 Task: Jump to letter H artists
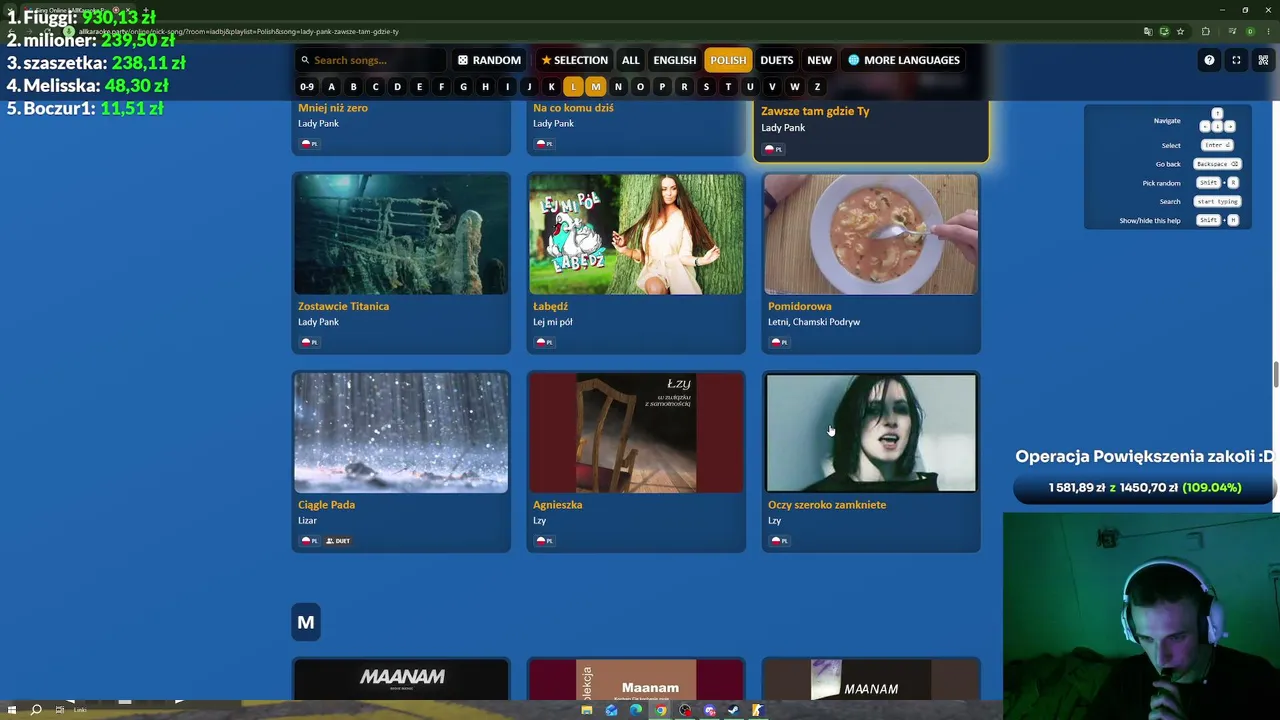click(x=485, y=87)
